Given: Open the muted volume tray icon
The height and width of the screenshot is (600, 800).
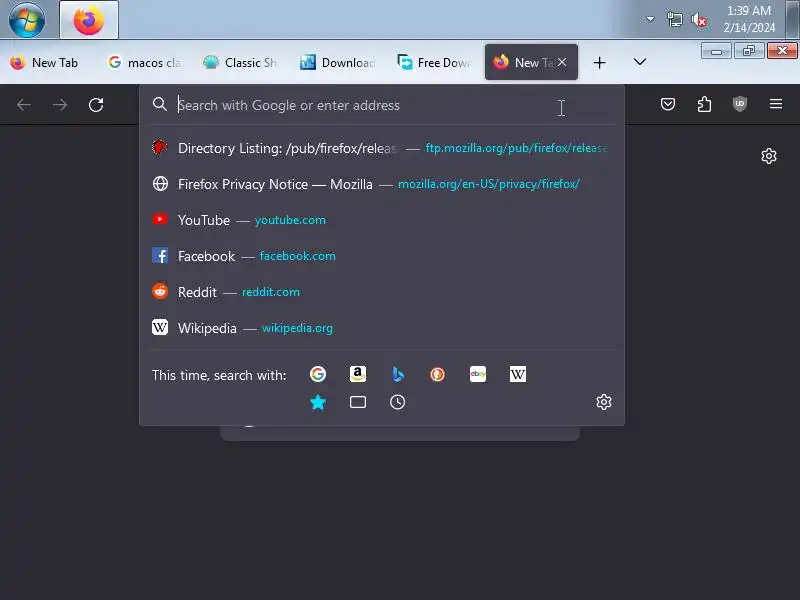Looking at the screenshot, I should point(699,20).
